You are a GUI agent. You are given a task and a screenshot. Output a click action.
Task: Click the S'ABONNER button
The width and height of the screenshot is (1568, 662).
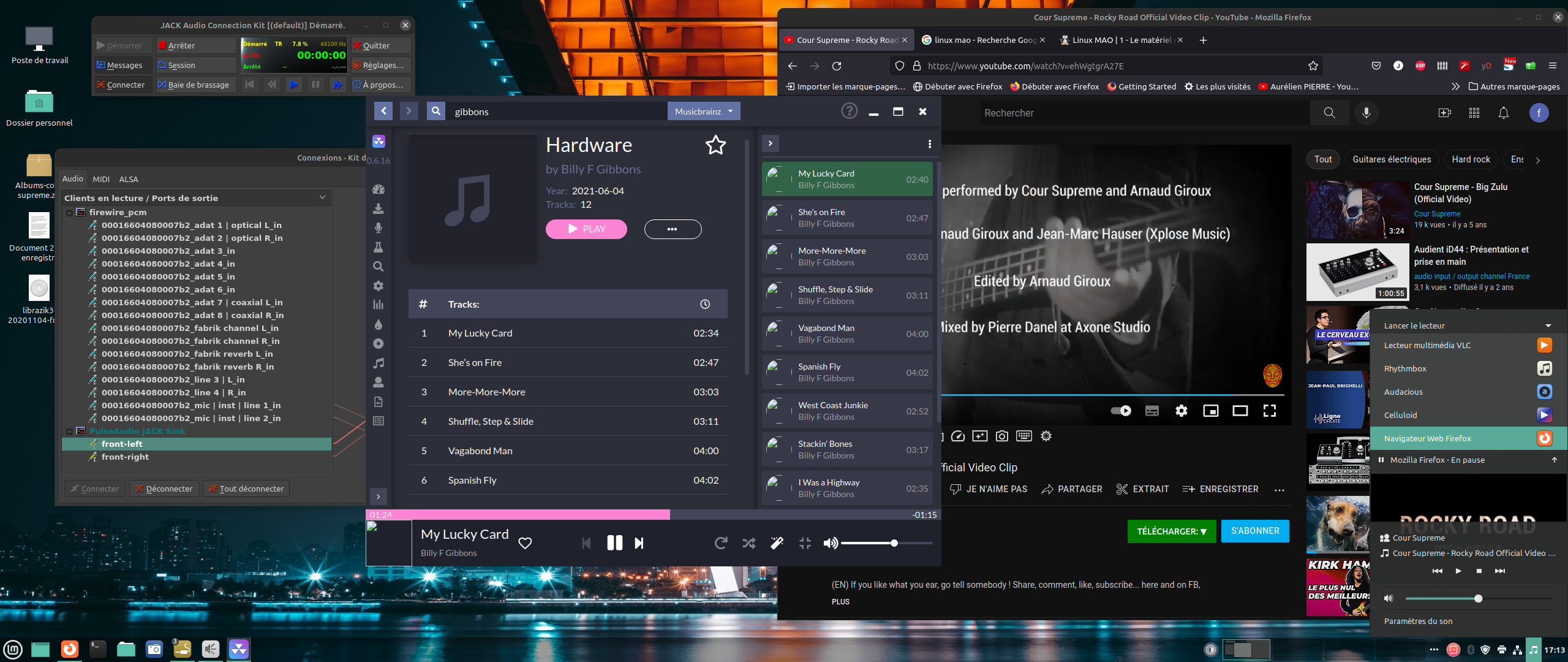point(1254,531)
